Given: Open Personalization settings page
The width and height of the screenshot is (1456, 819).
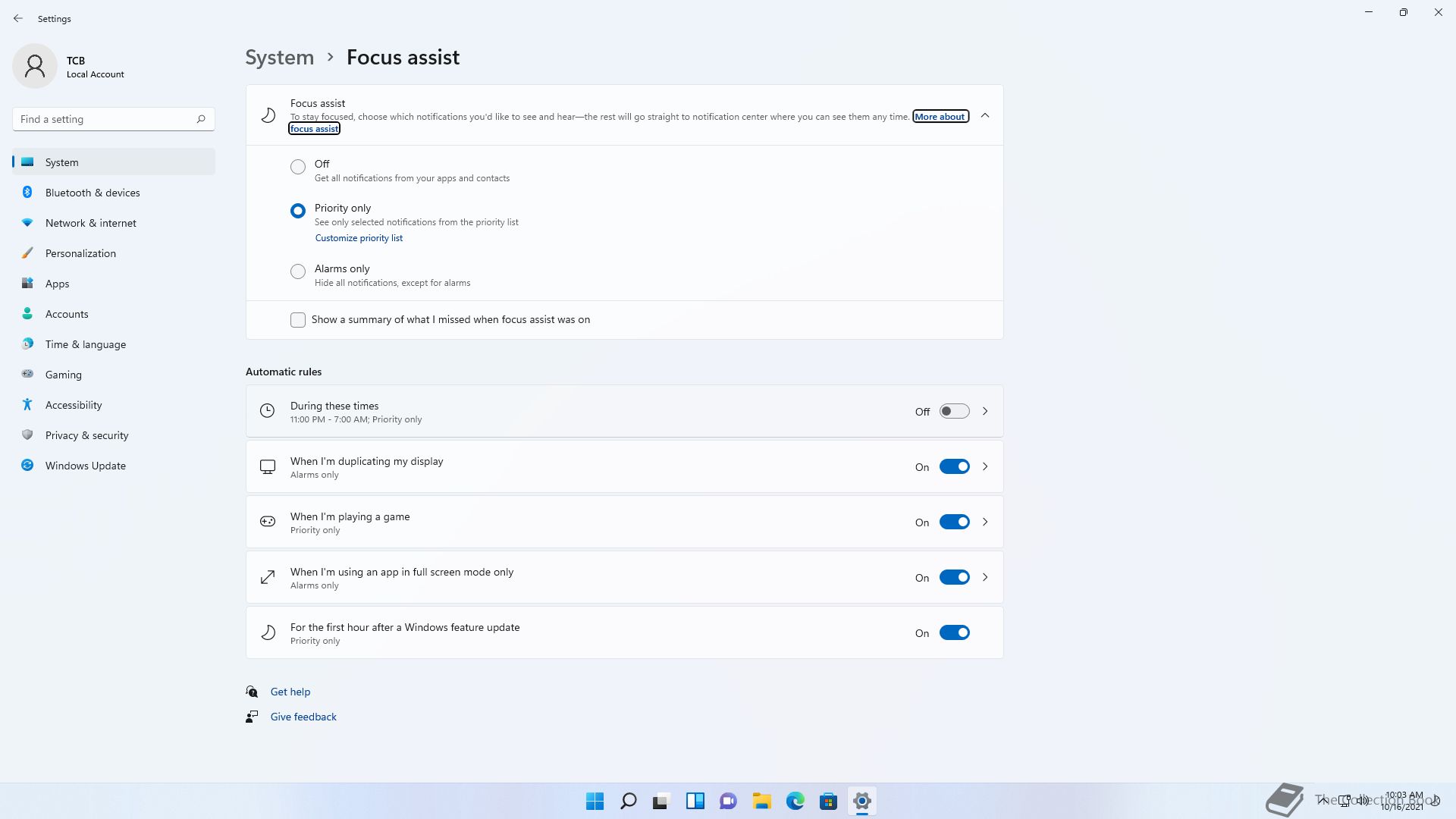Looking at the screenshot, I should [114, 253].
